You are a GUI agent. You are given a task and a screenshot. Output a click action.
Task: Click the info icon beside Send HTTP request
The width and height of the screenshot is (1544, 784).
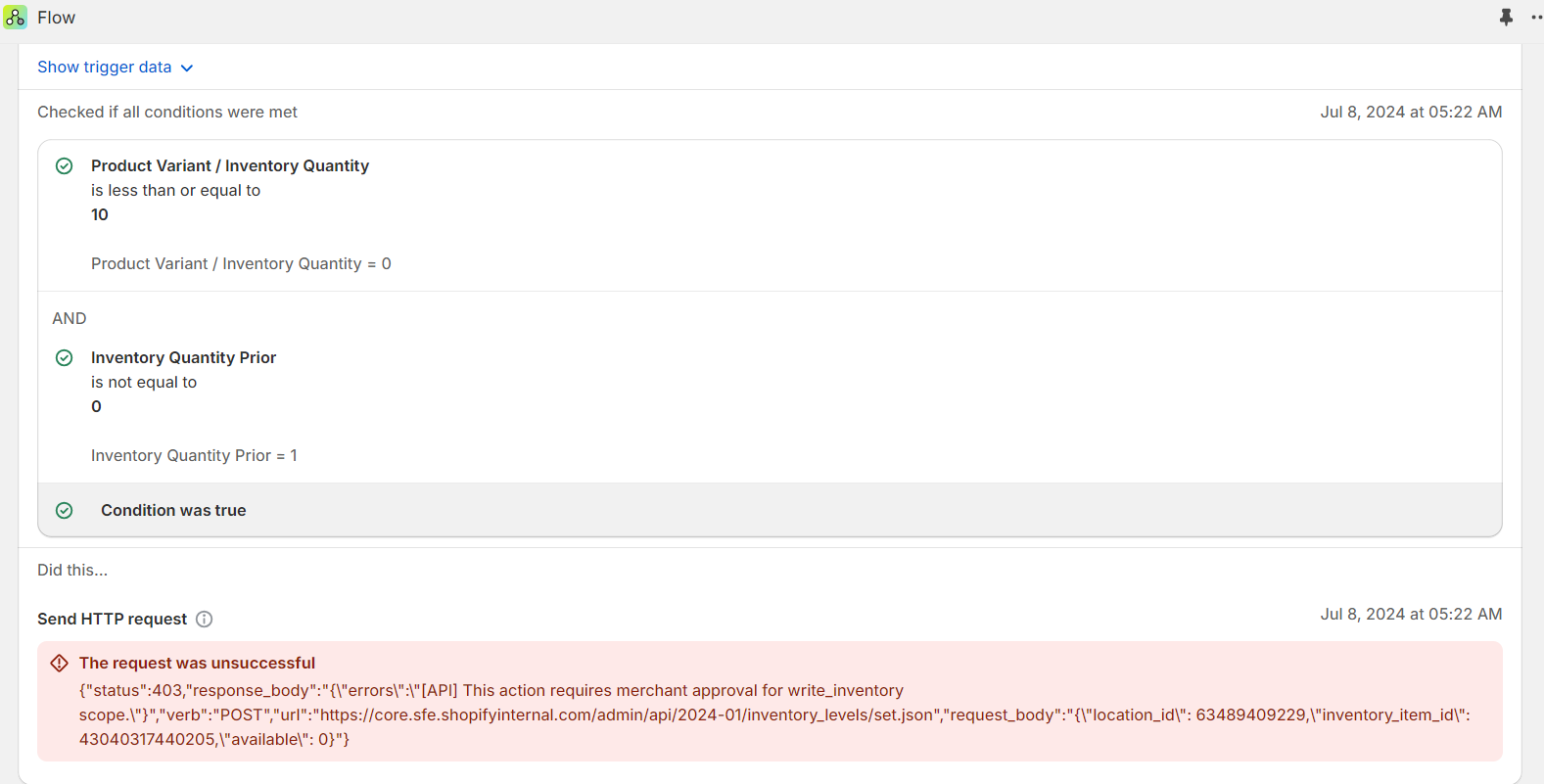coord(204,619)
